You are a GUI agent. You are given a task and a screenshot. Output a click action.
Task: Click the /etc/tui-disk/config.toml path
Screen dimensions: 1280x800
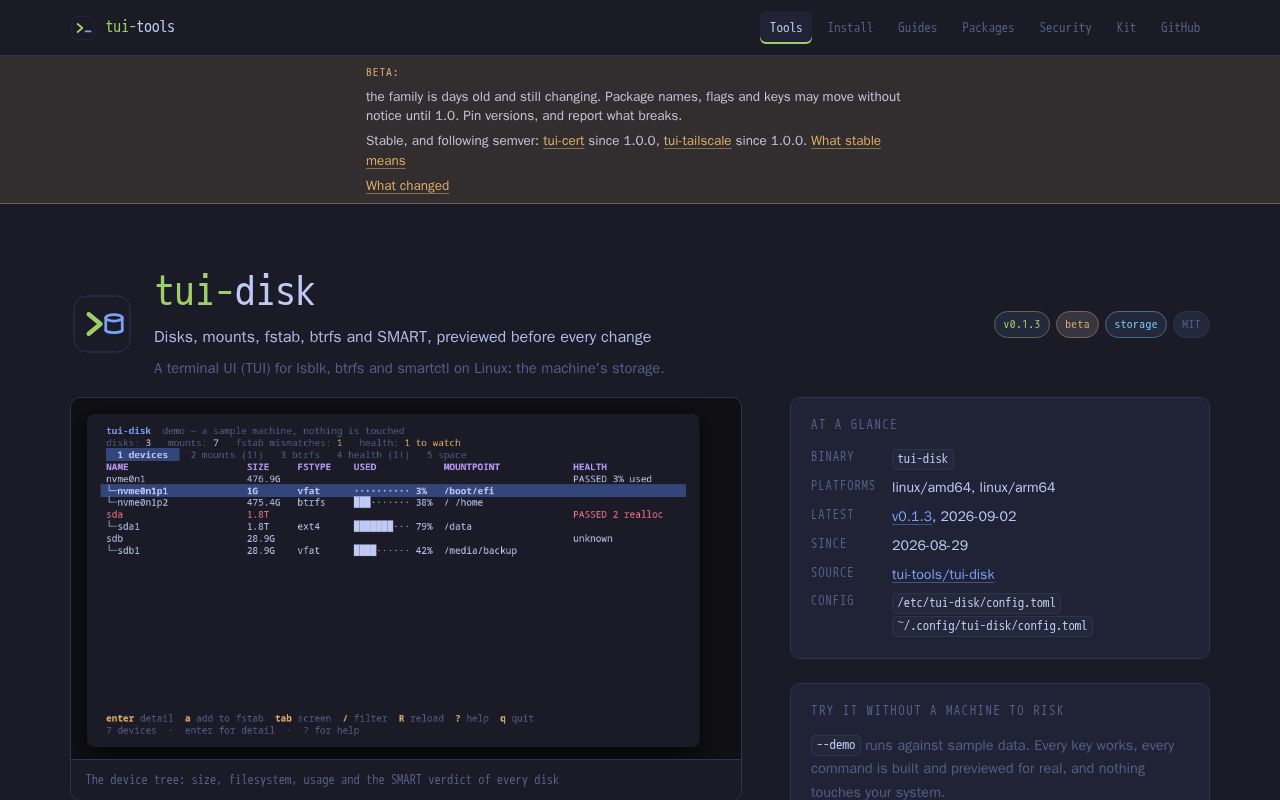(976, 603)
